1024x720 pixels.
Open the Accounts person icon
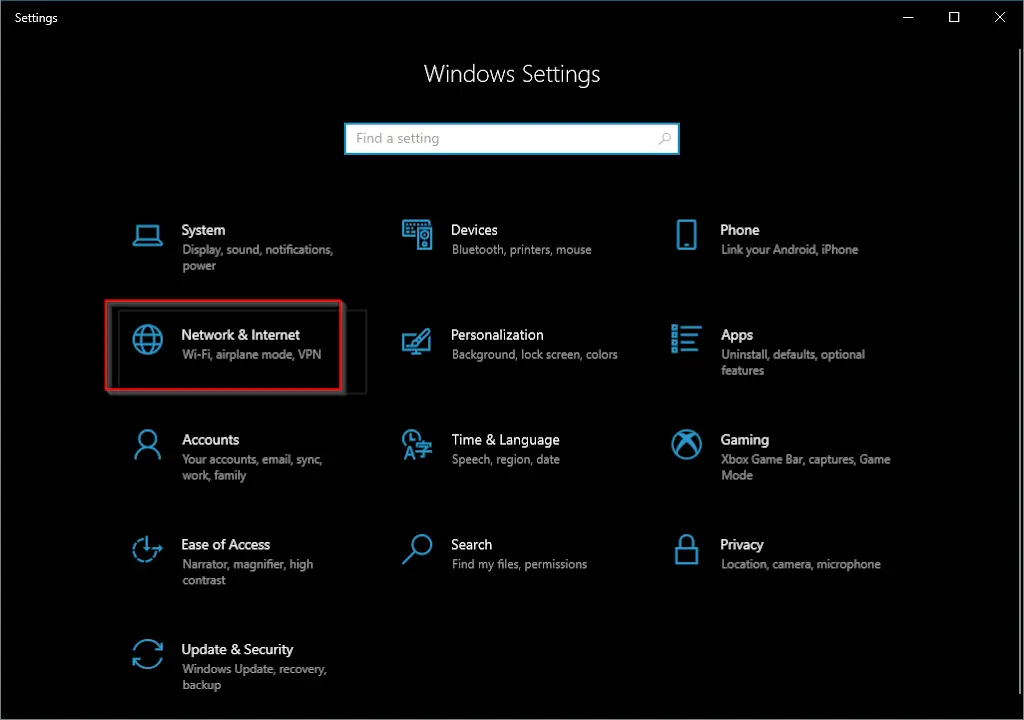[x=148, y=445]
